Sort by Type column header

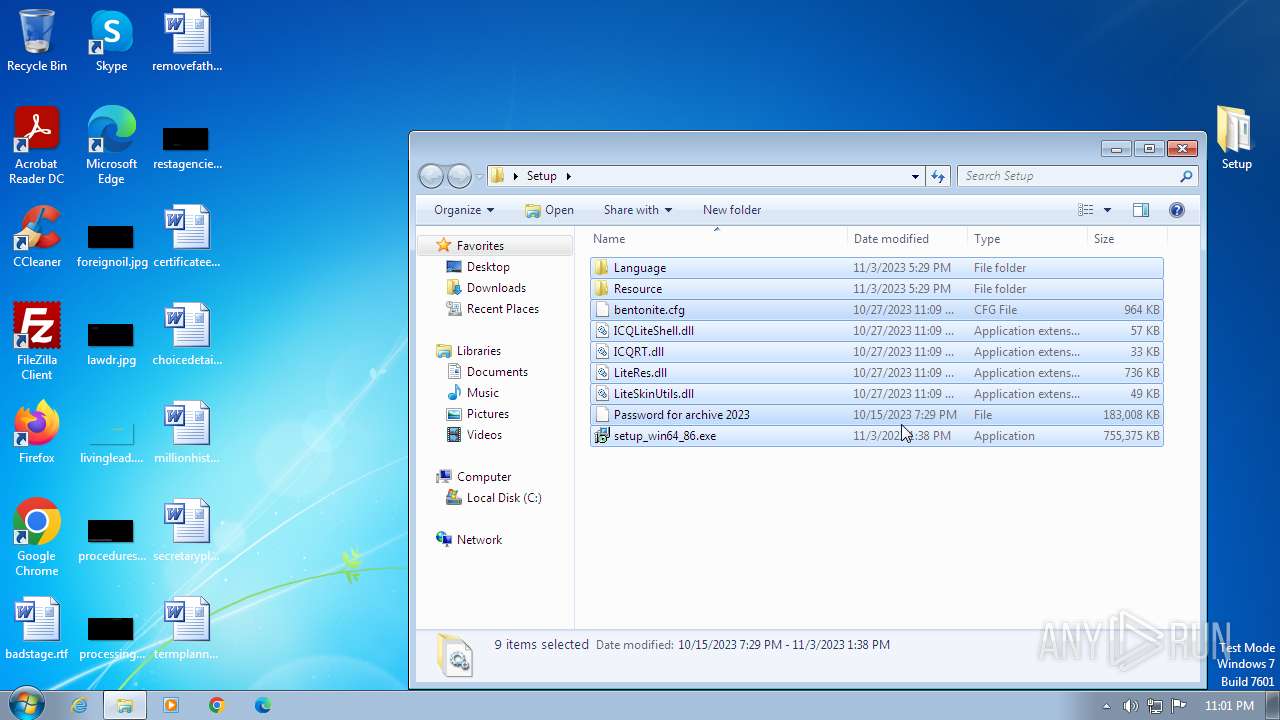pos(1027,239)
